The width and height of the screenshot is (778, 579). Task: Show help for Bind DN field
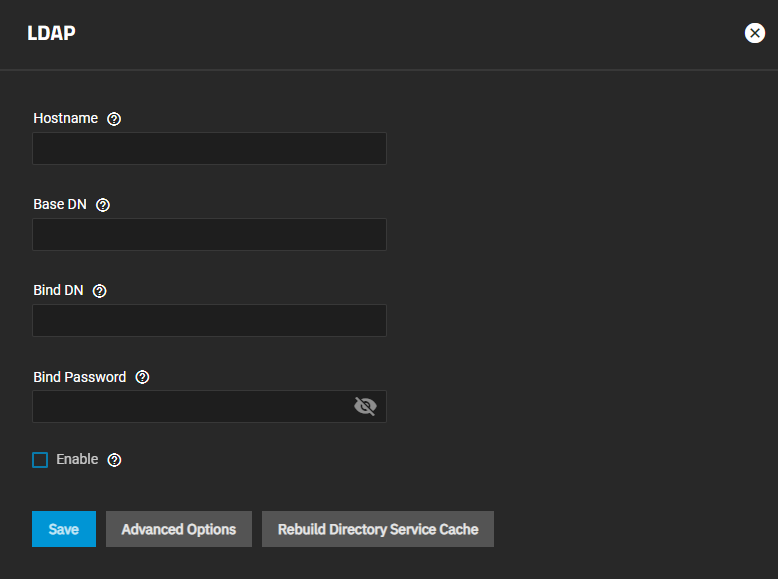tap(99, 291)
